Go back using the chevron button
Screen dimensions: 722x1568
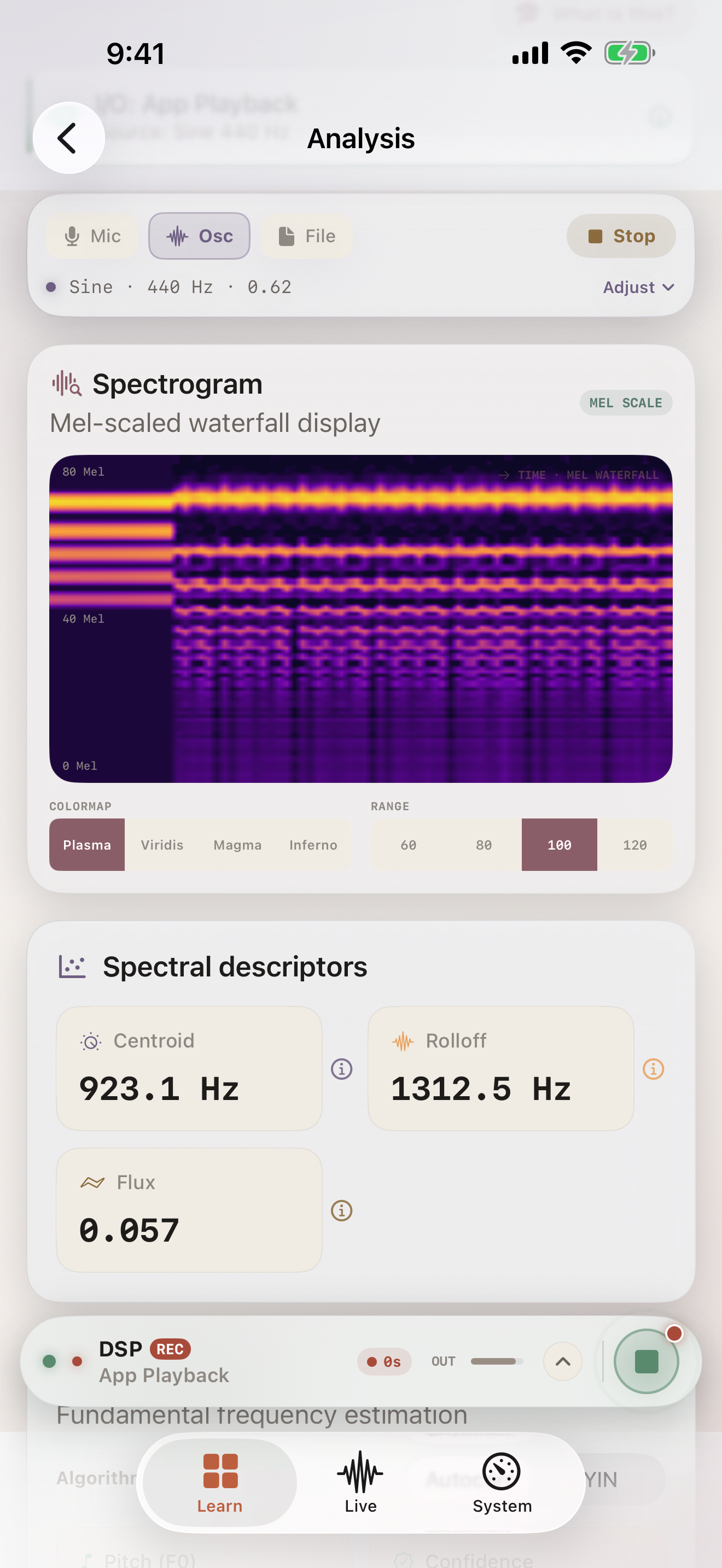[x=68, y=138]
